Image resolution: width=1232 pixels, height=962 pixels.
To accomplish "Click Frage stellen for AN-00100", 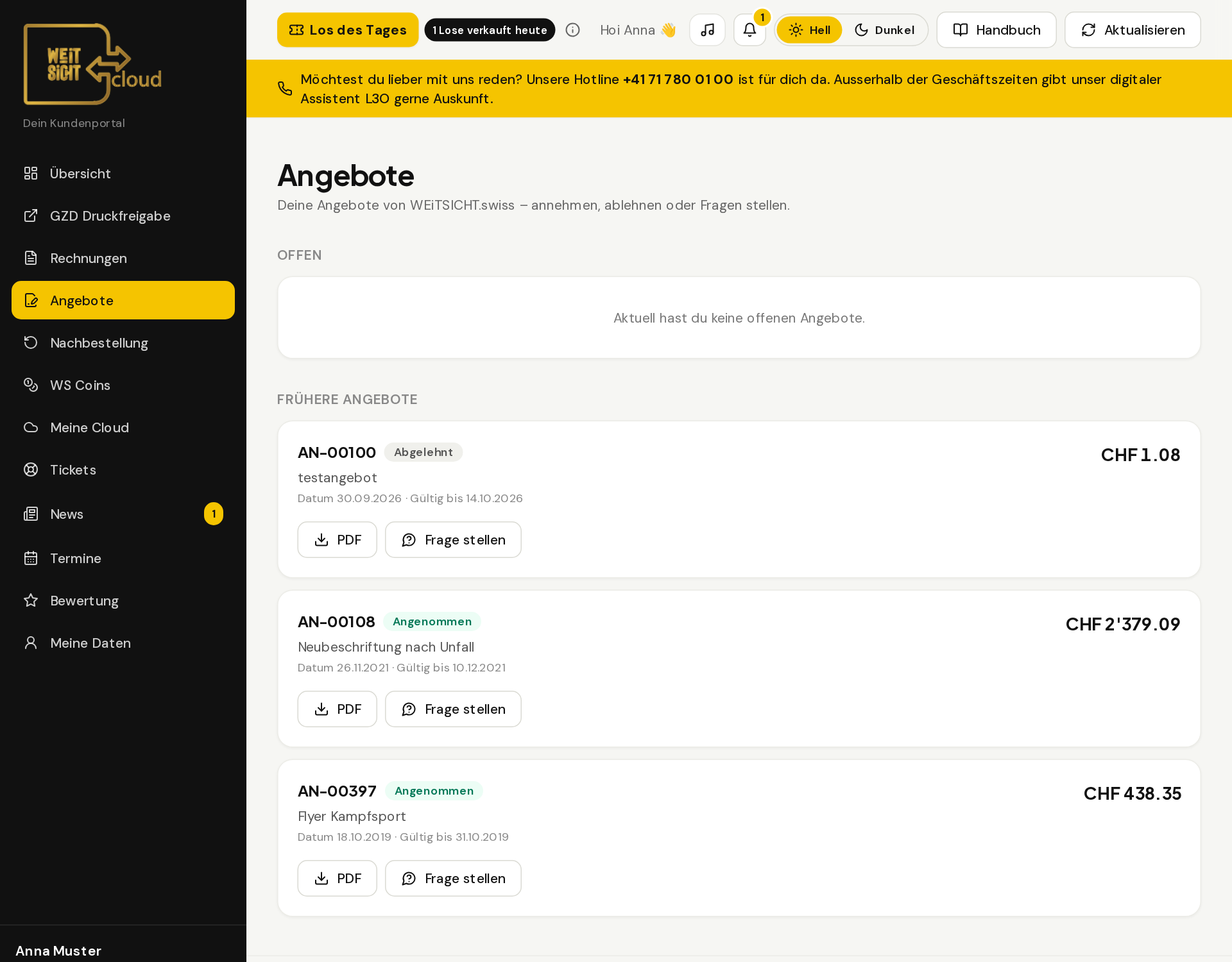I will tap(453, 540).
